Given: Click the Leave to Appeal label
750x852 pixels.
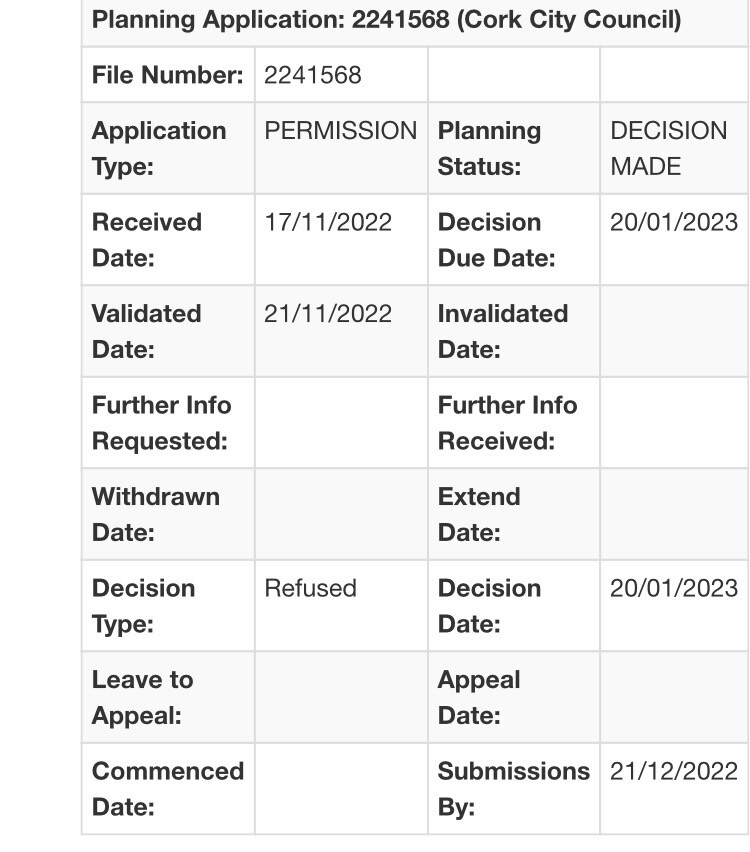Looking at the screenshot, I should click(x=142, y=697).
